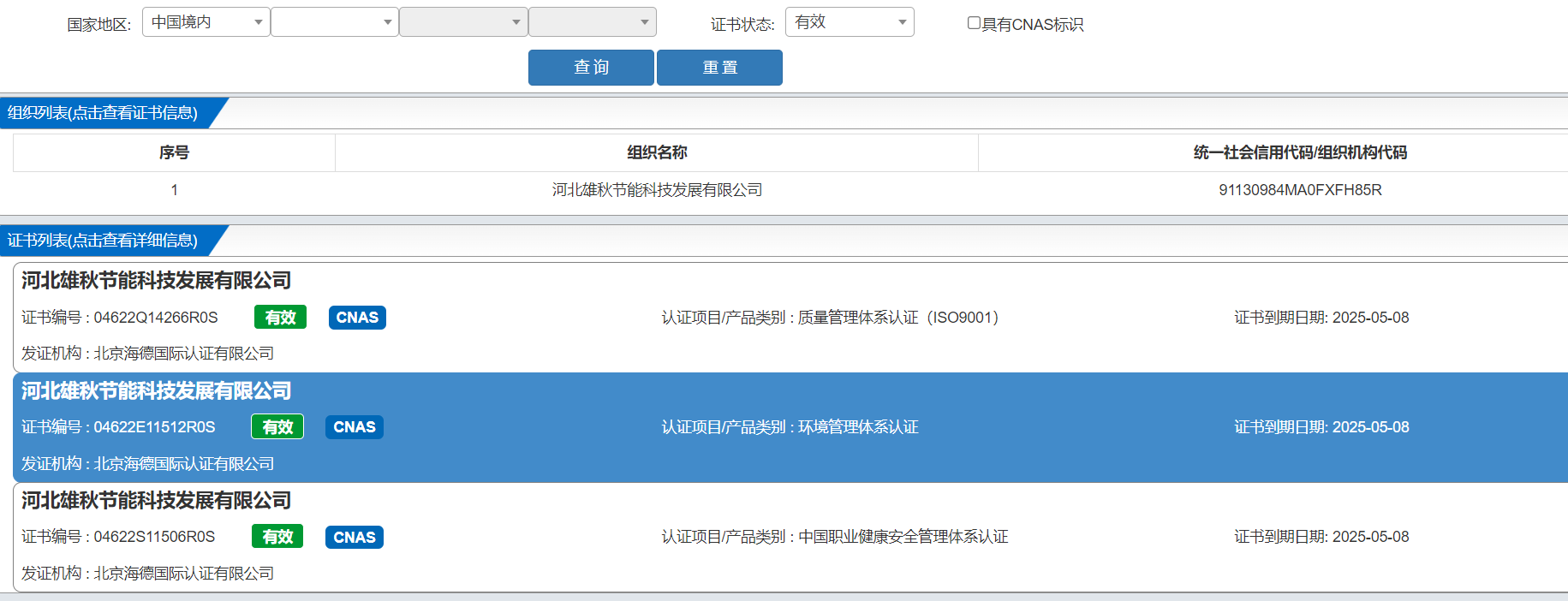The image size is (1568, 601).
Task: Click 质量管理体系认证（ISO9001）certification category text
Action: 898,318
